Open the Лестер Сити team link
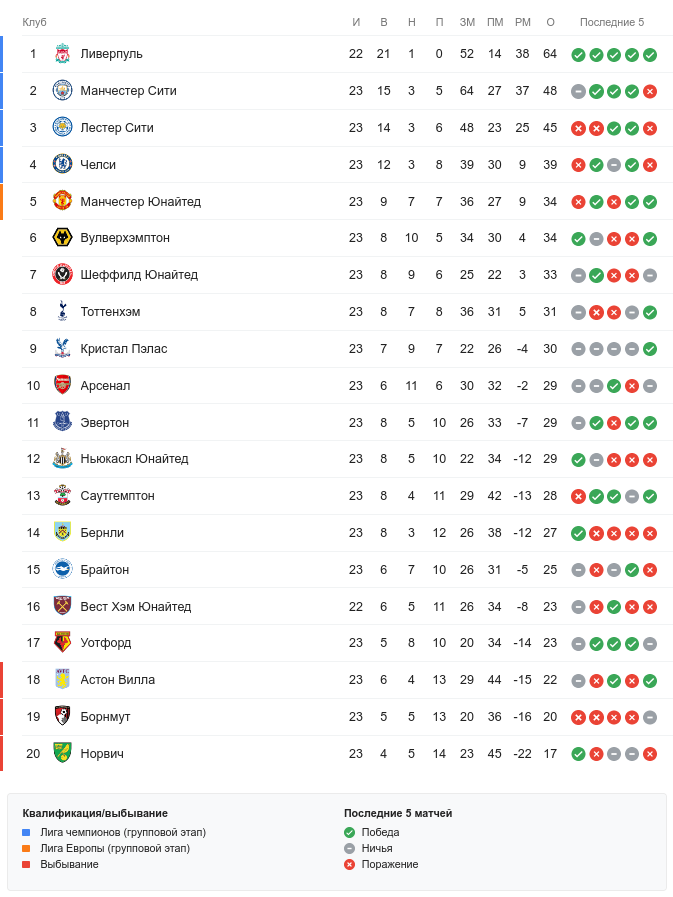 tap(117, 128)
